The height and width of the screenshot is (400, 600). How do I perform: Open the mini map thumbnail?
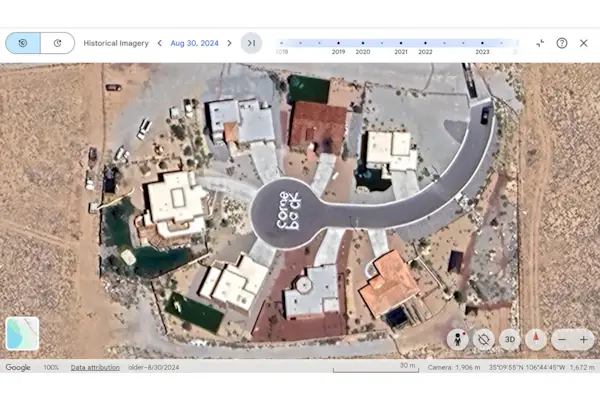[x=23, y=333]
